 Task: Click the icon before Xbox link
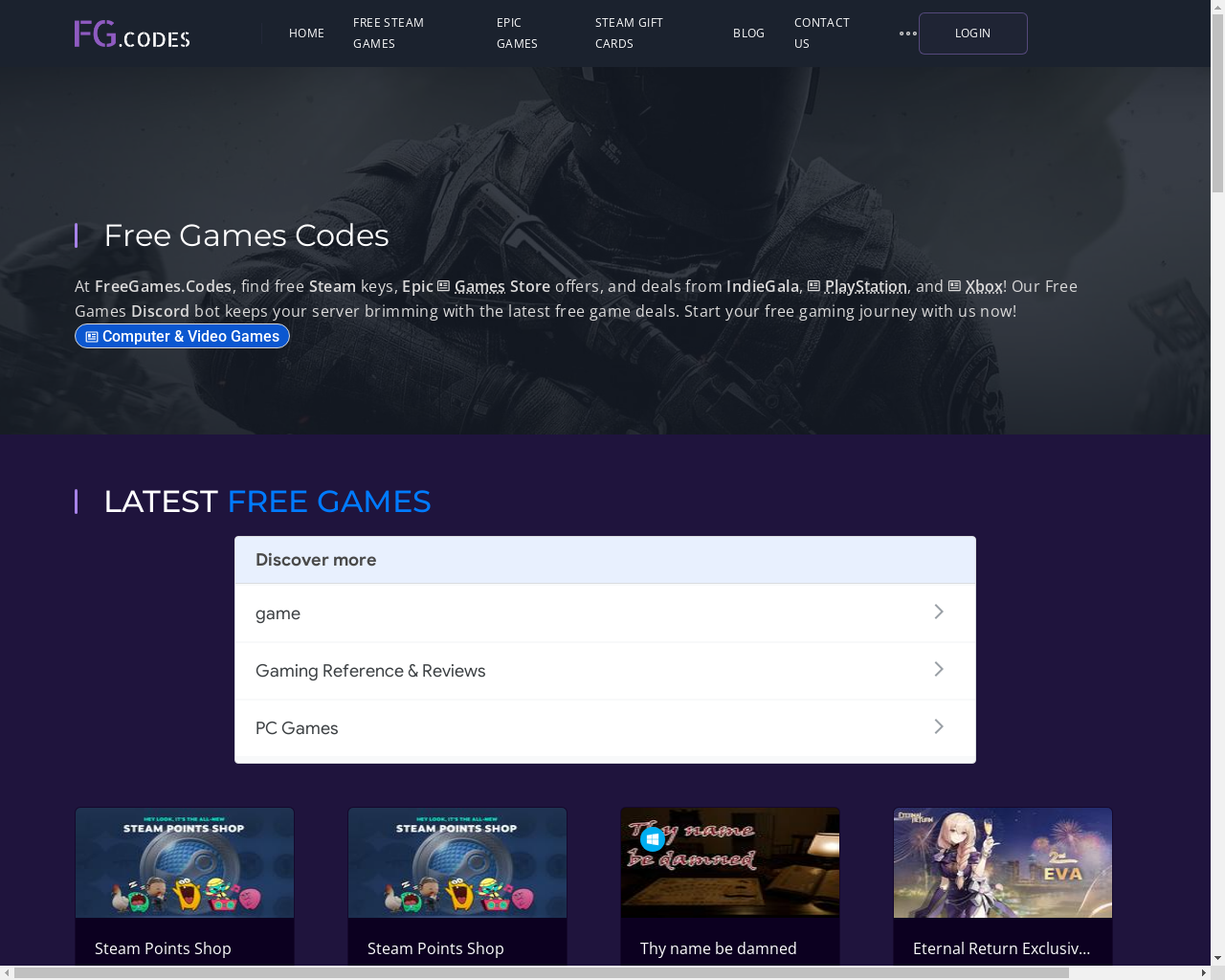[954, 286]
